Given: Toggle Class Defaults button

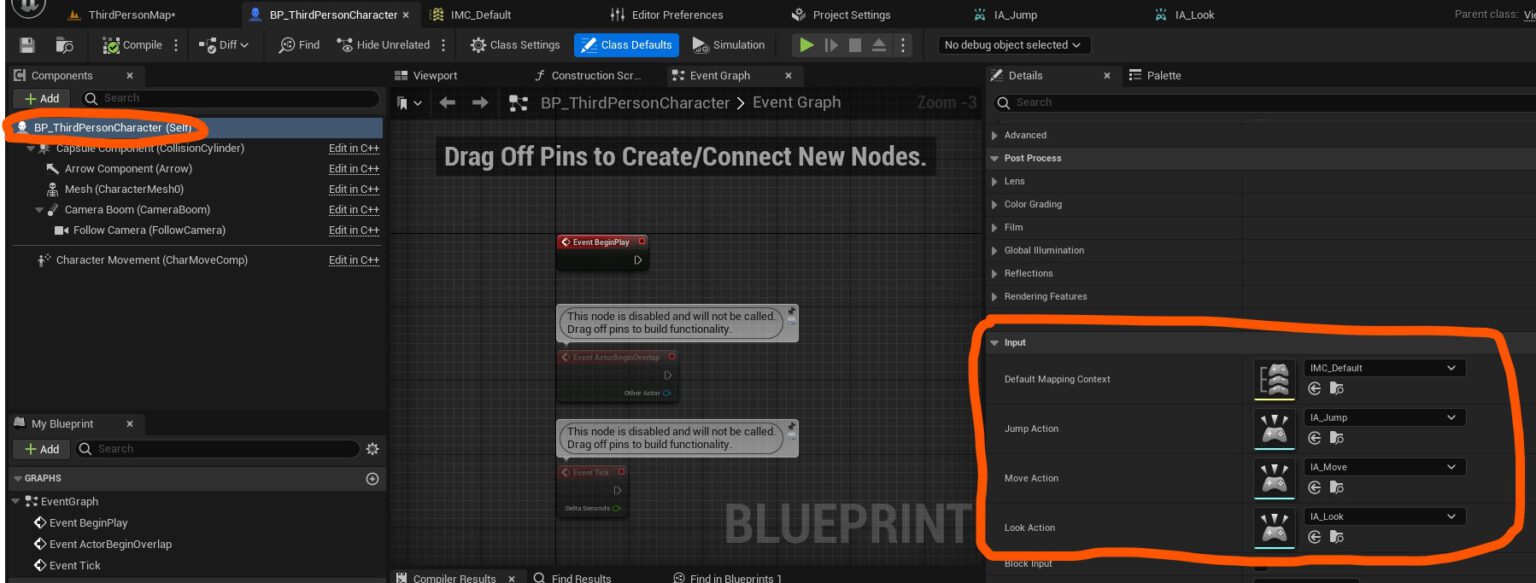Looking at the screenshot, I should pyautogui.click(x=626, y=45).
